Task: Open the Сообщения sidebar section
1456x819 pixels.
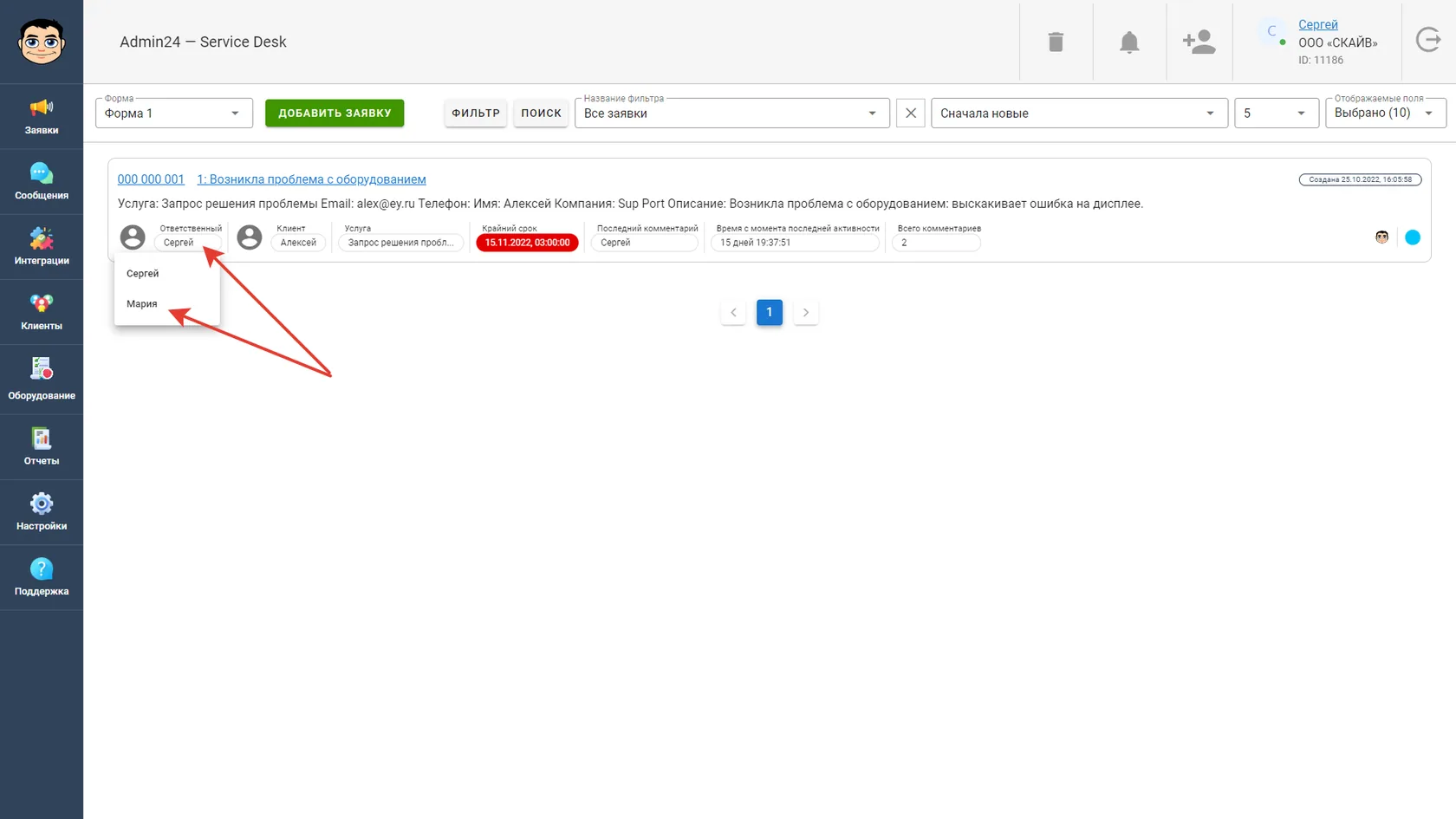Action: click(x=42, y=182)
